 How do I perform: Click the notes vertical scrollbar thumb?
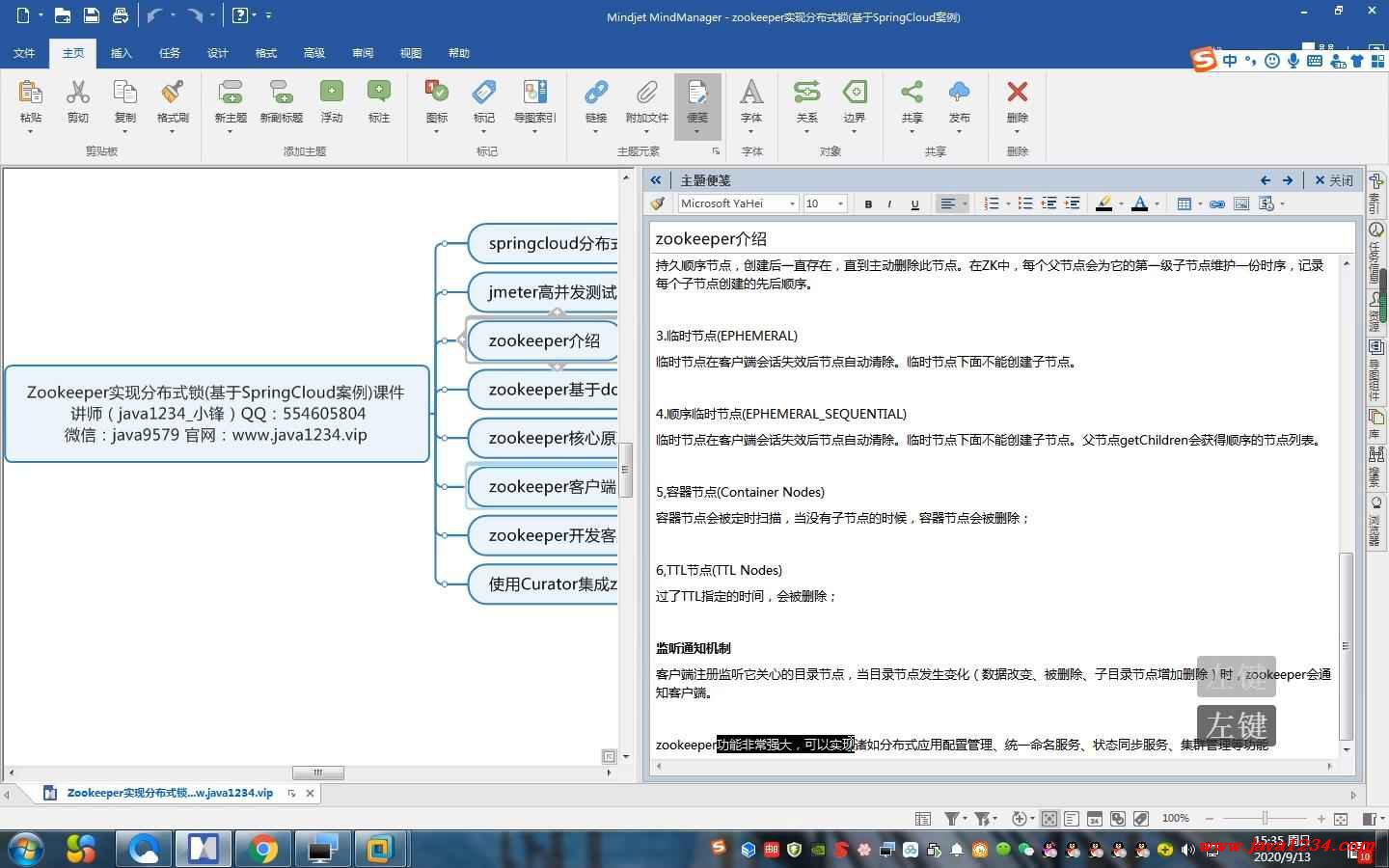coord(1346,645)
